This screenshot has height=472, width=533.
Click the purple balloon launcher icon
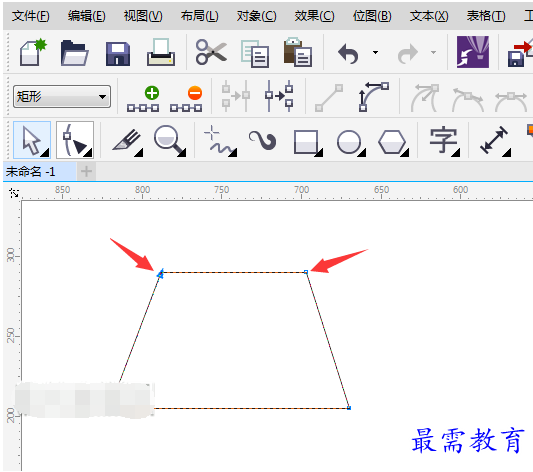click(473, 52)
